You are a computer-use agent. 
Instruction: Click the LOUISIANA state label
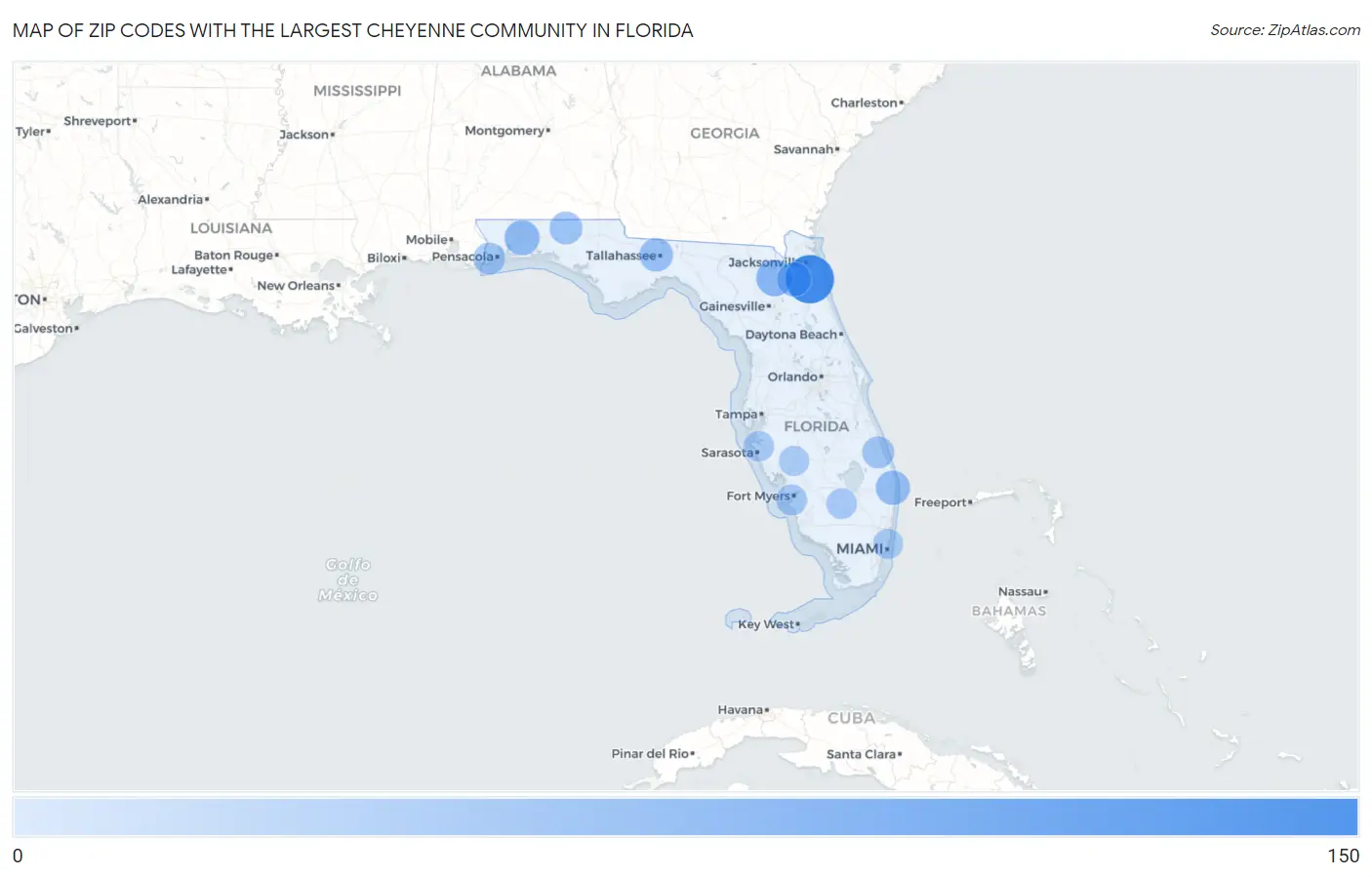231,228
